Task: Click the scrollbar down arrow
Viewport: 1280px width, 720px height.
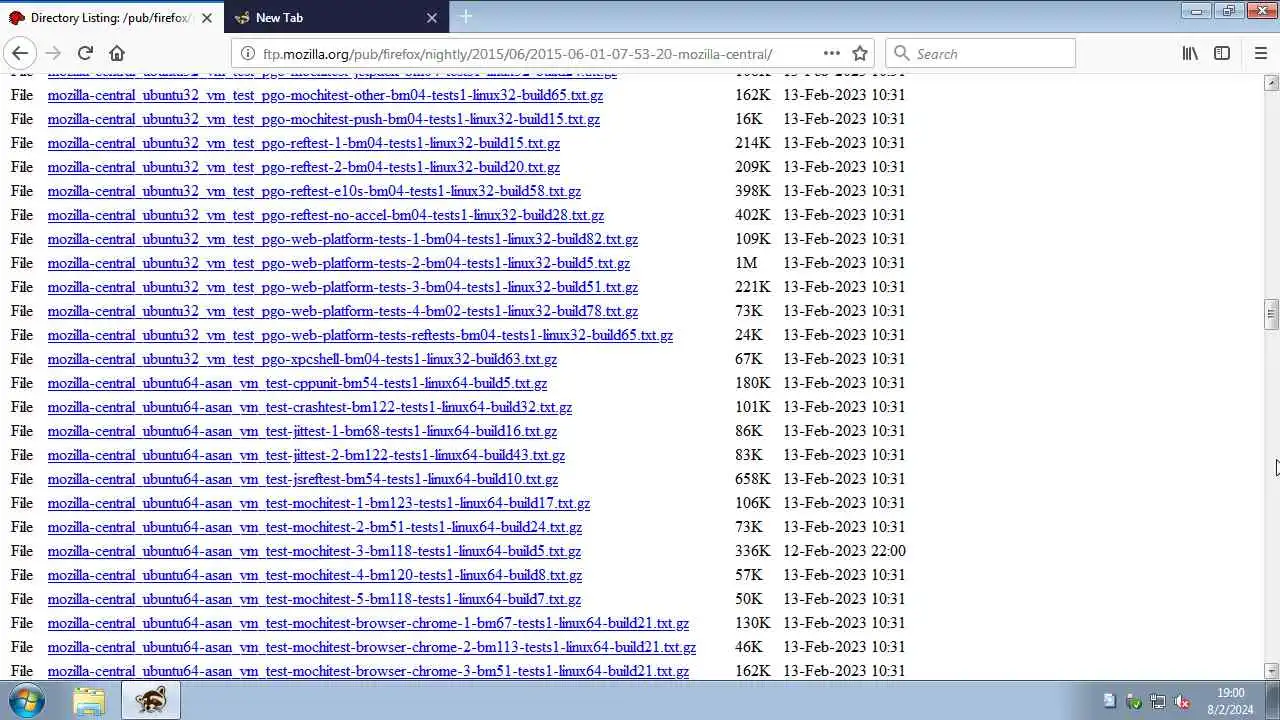Action: click(x=1271, y=672)
